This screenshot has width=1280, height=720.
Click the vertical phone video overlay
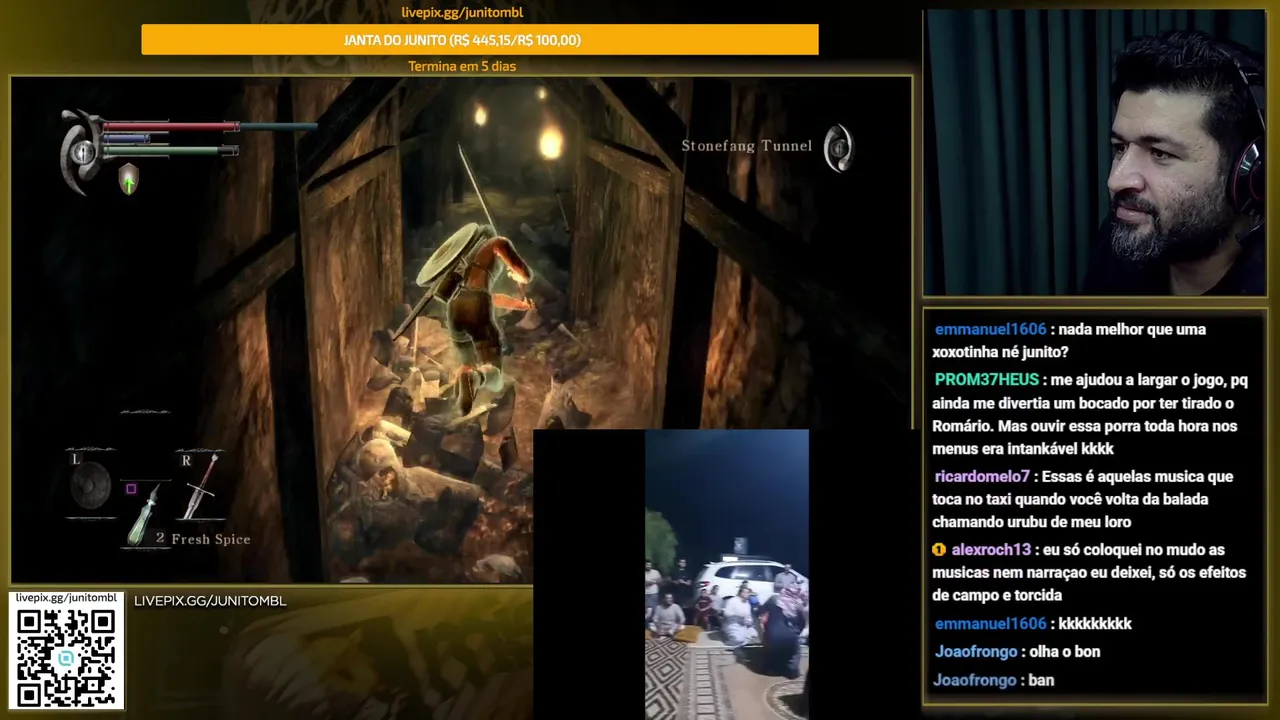coord(727,575)
